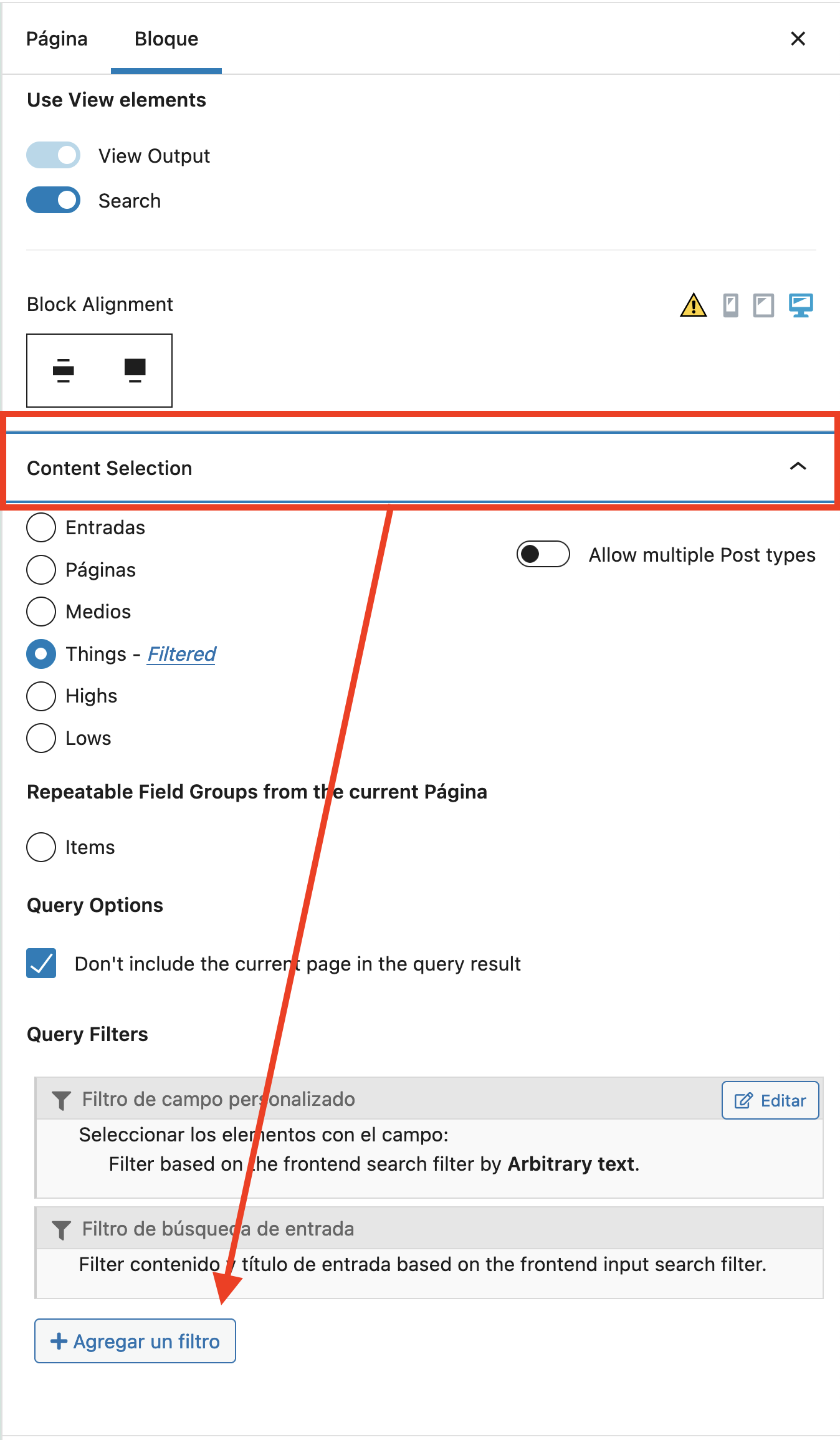840x1440 pixels.
Task: Select the tablet device preview icon
Action: point(763,305)
